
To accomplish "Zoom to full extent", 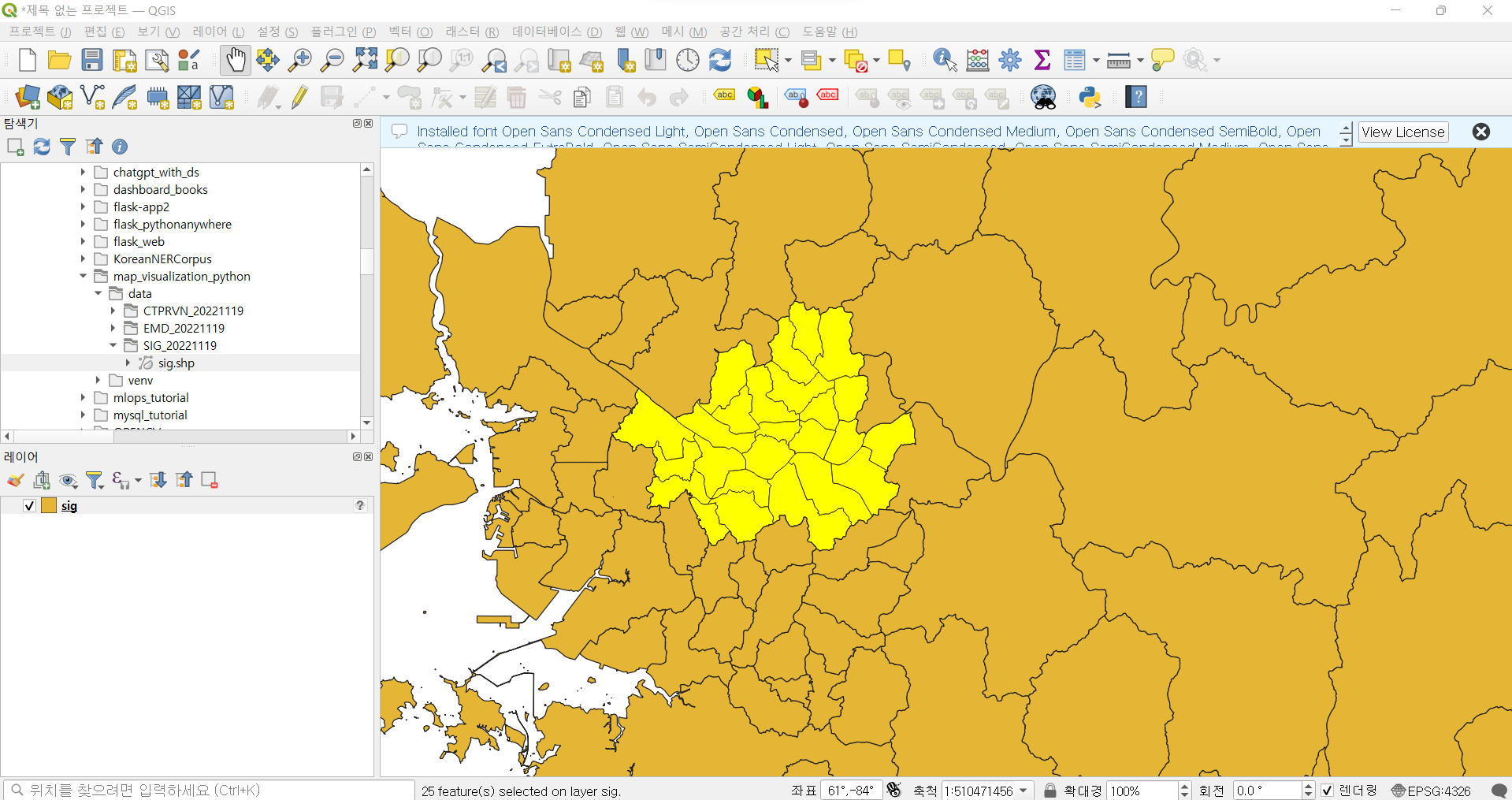I will pos(365,60).
